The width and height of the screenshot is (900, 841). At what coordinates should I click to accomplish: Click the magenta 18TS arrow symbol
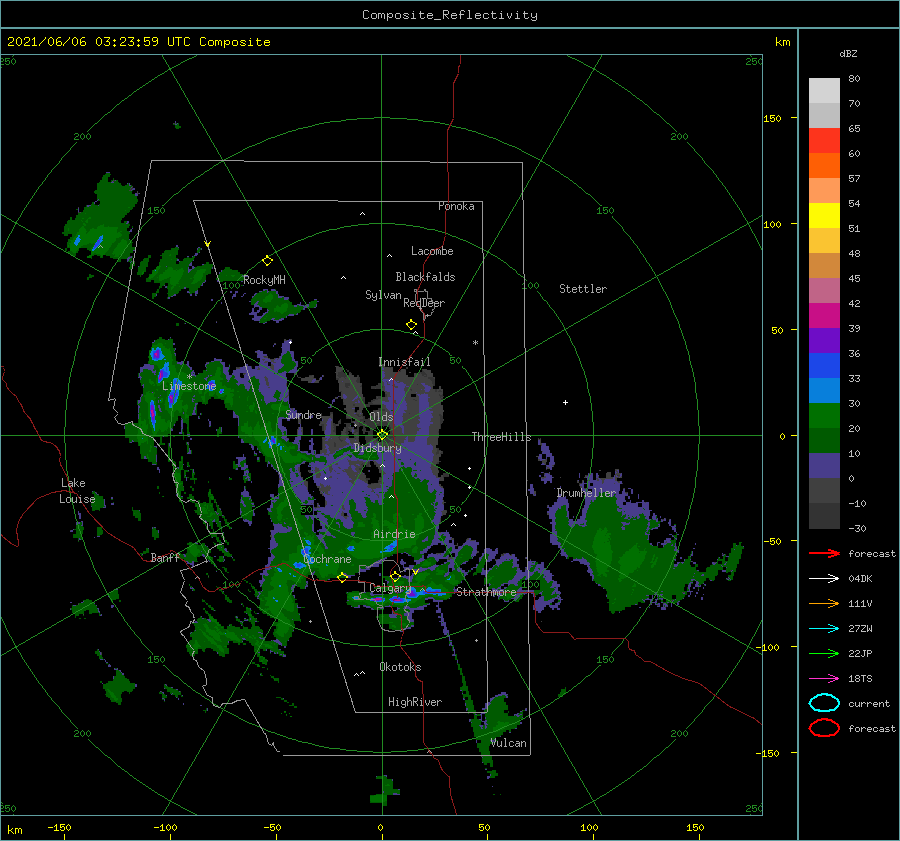point(824,679)
